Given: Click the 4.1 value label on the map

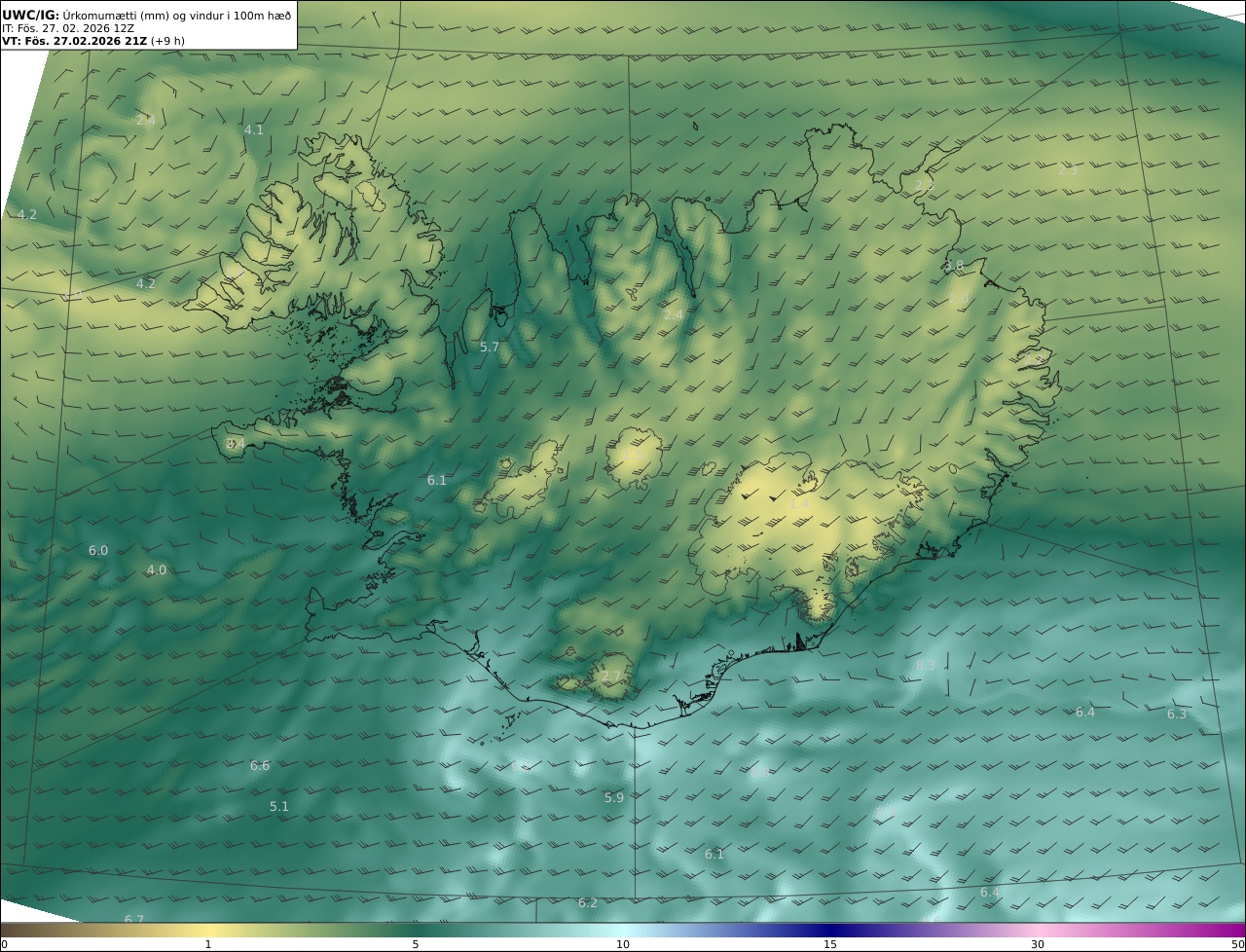Looking at the screenshot, I should (253, 129).
